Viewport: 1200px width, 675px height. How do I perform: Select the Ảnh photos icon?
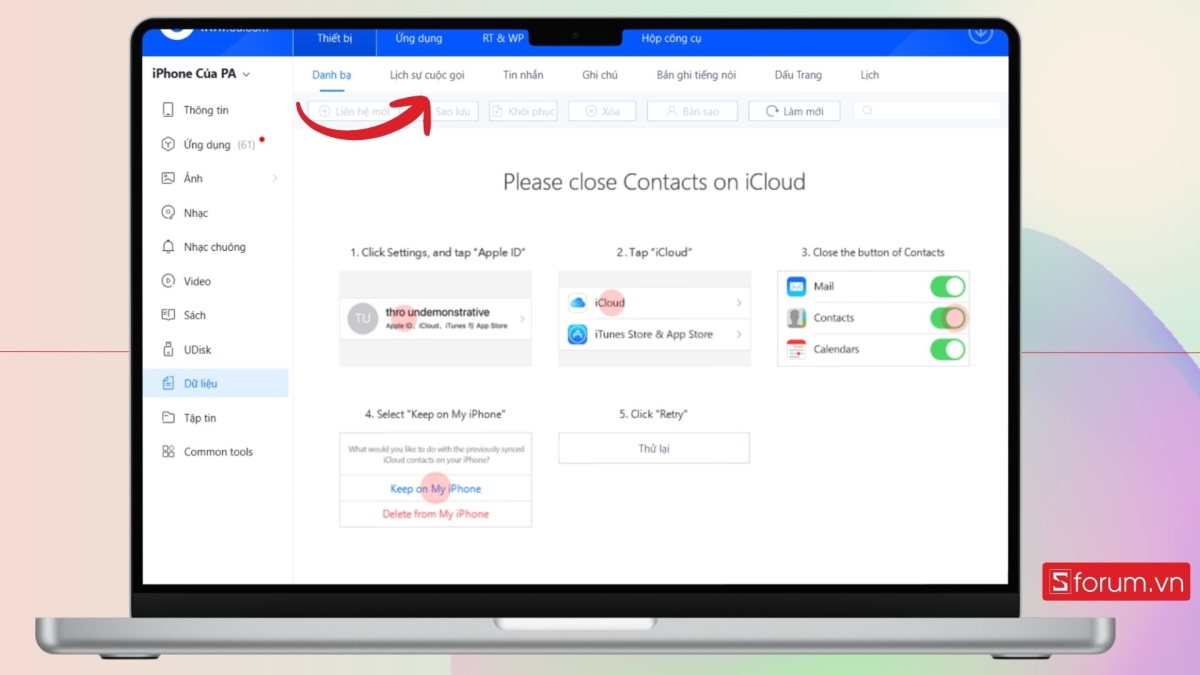click(168, 178)
